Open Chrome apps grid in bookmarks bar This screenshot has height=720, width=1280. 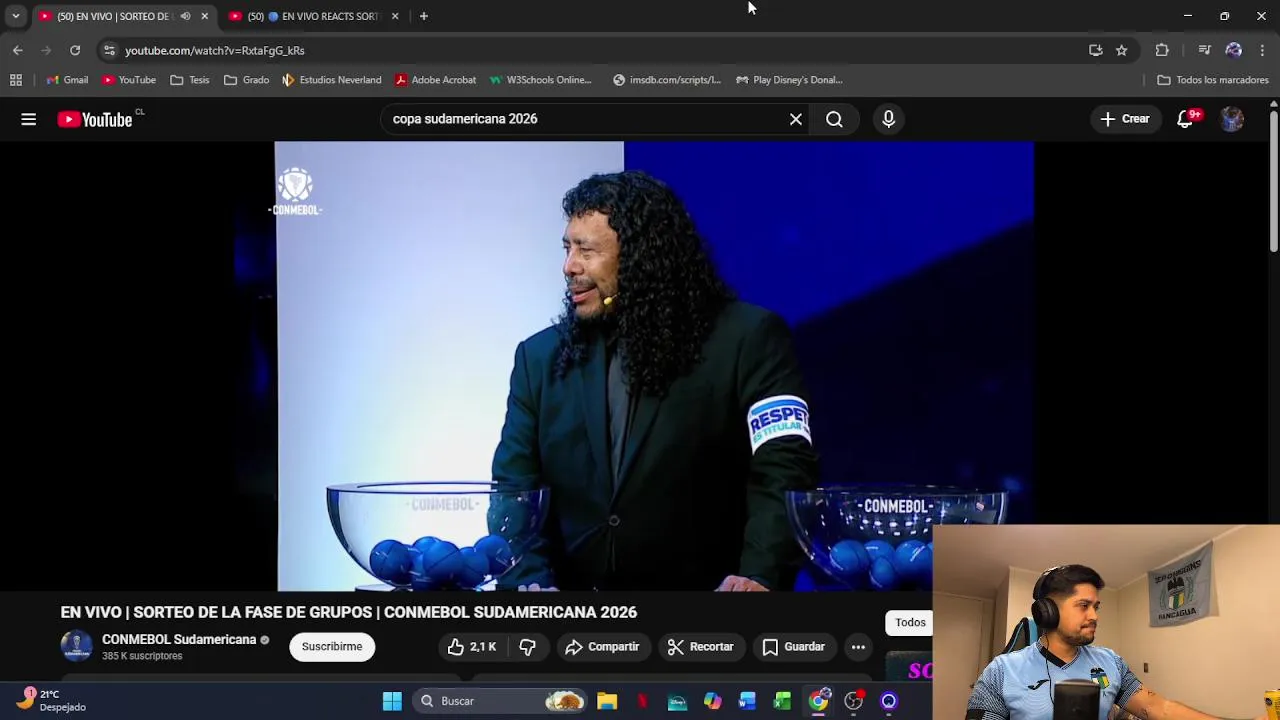coord(16,80)
